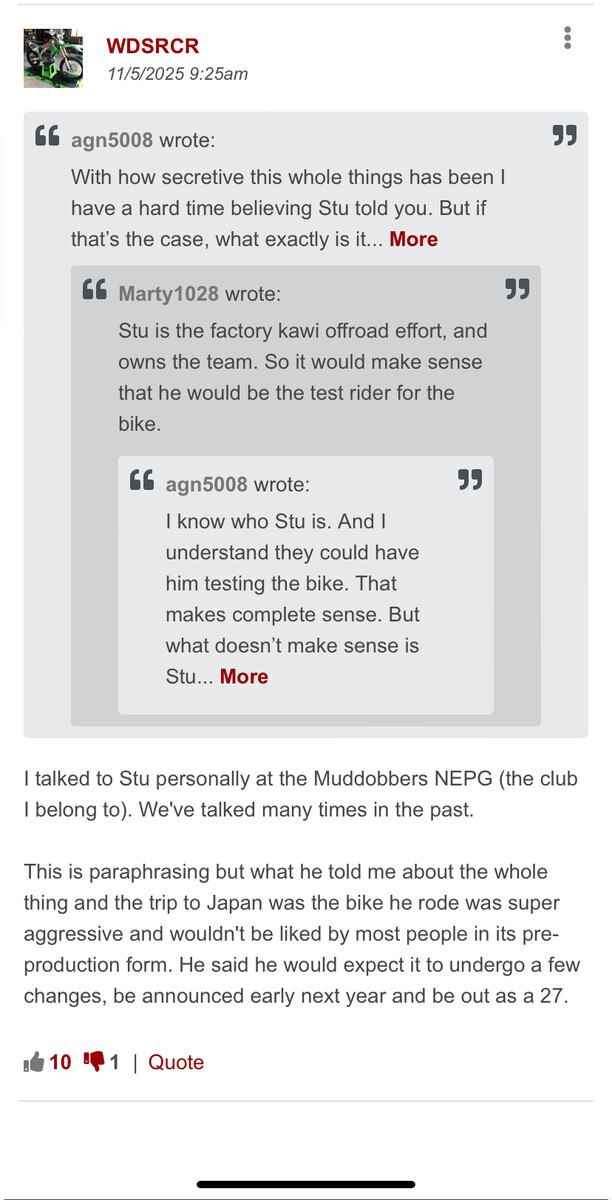Viewport: 612px width, 1200px height.
Task: Click the opening quote mark beside Marty1028
Action: click(94, 290)
